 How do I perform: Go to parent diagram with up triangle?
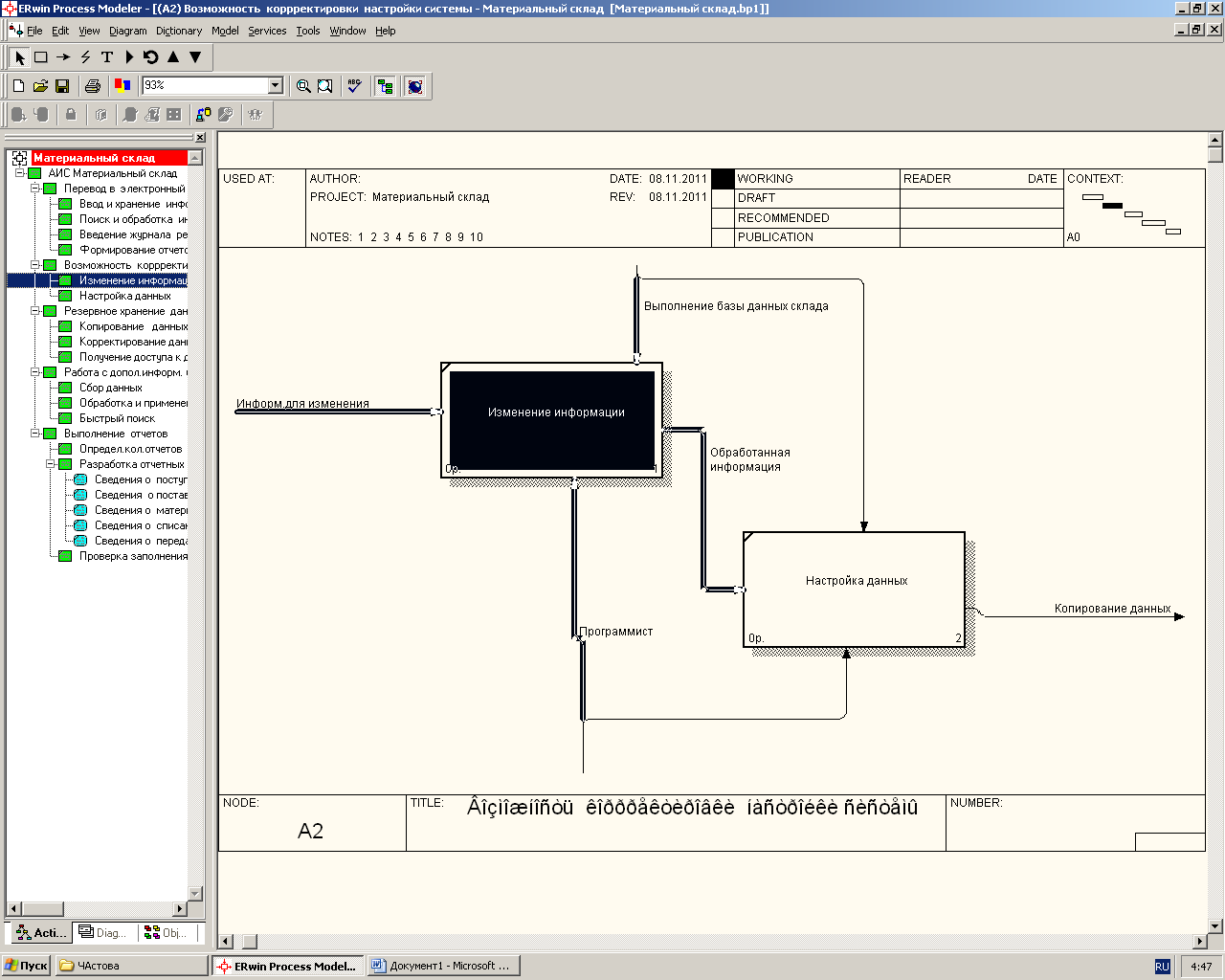(x=173, y=57)
